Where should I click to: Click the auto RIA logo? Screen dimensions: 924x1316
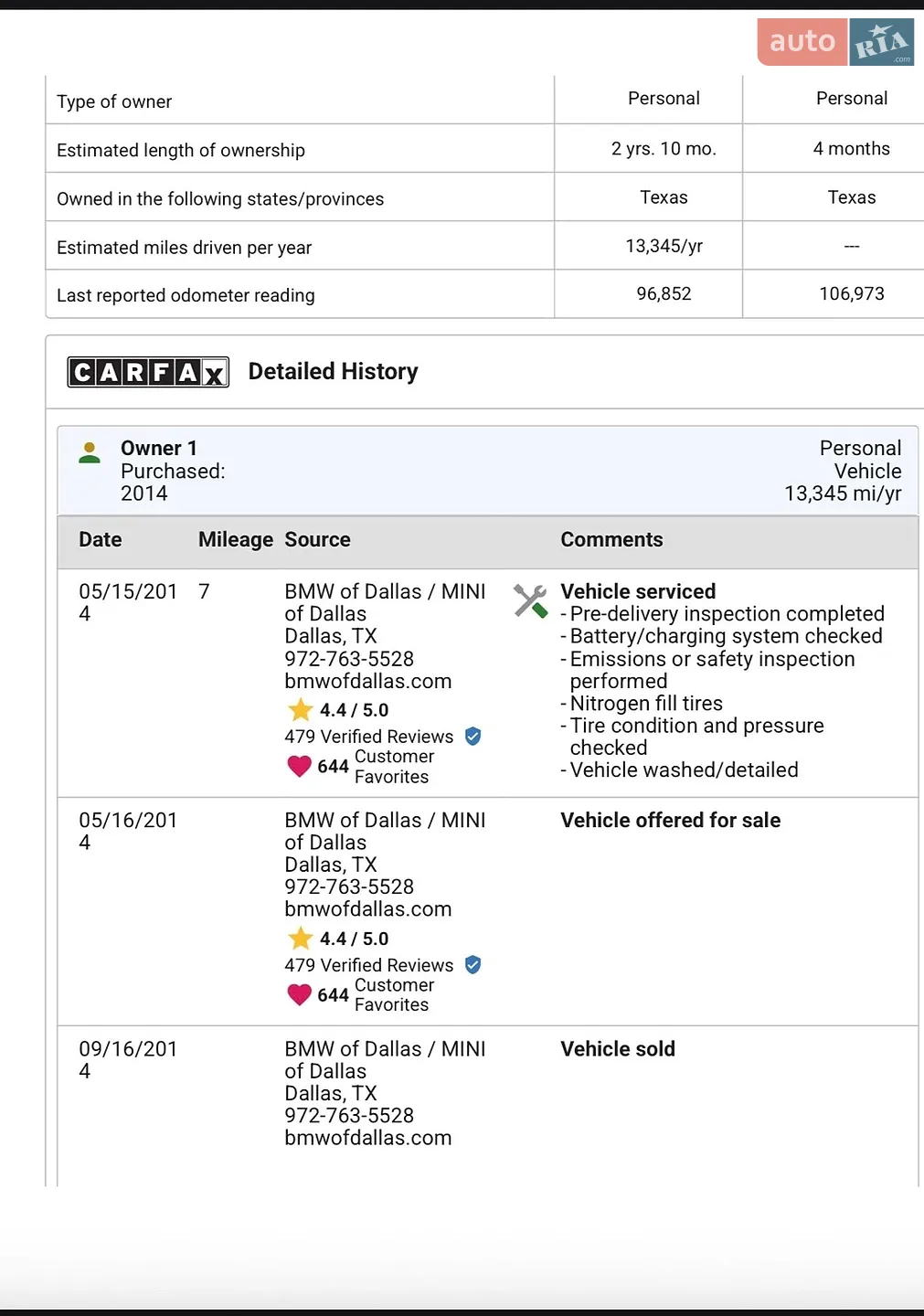coord(835,42)
